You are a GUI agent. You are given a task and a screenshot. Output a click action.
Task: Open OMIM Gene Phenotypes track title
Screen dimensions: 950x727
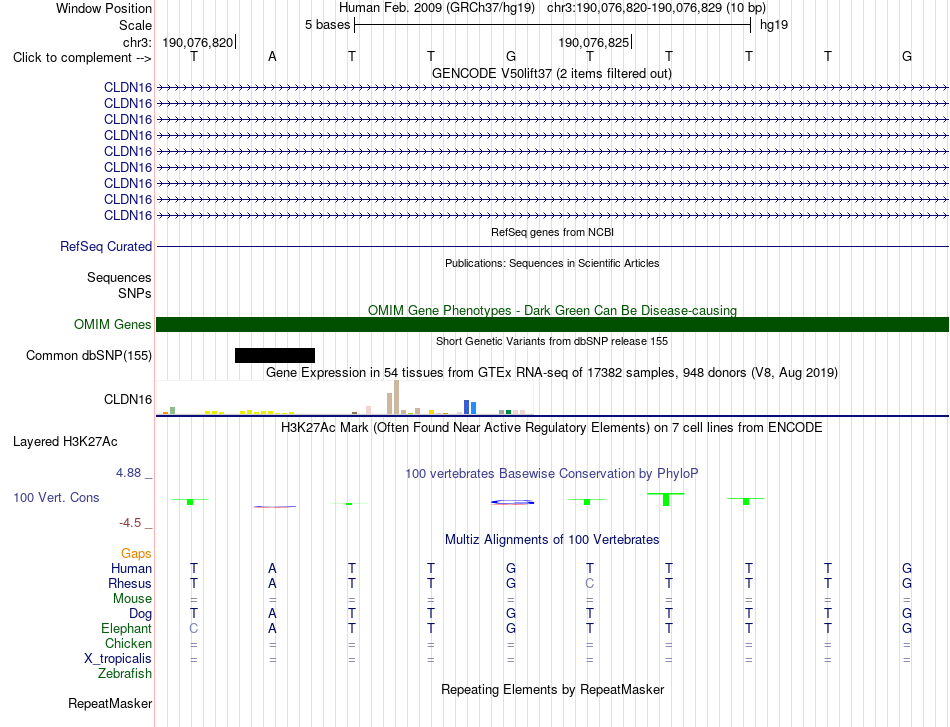pyautogui.click(x=552, y=310)
